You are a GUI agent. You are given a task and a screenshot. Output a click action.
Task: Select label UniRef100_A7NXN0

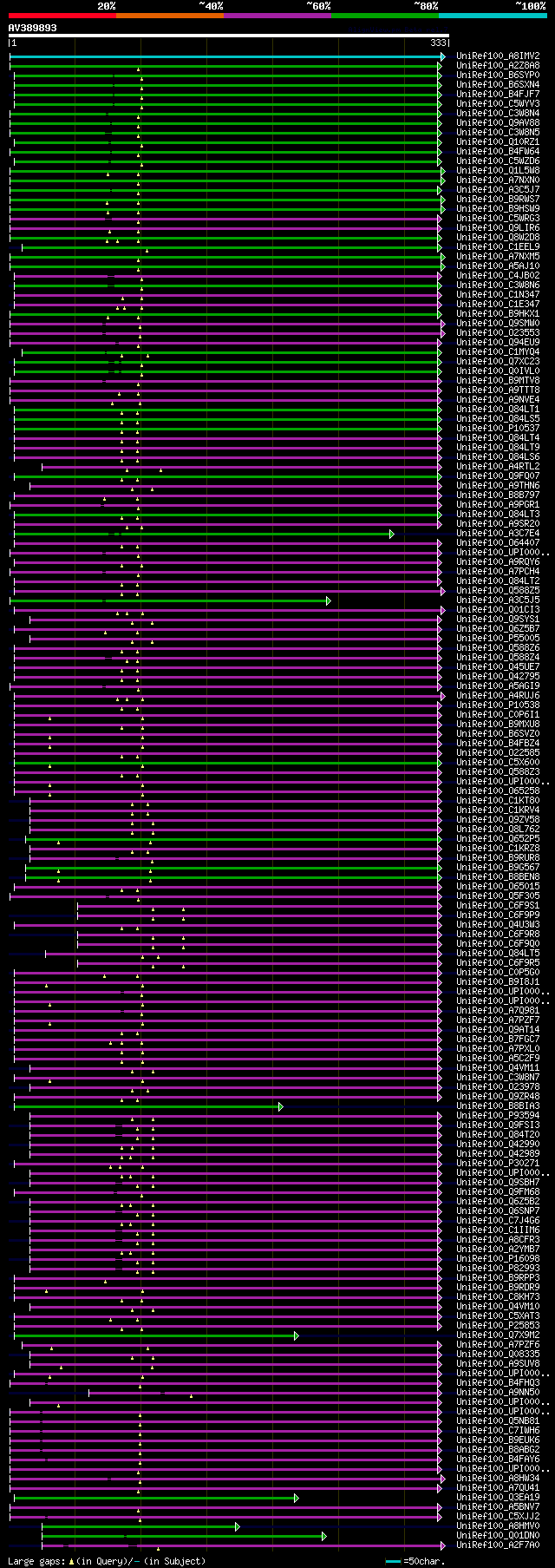pos(498,180)
